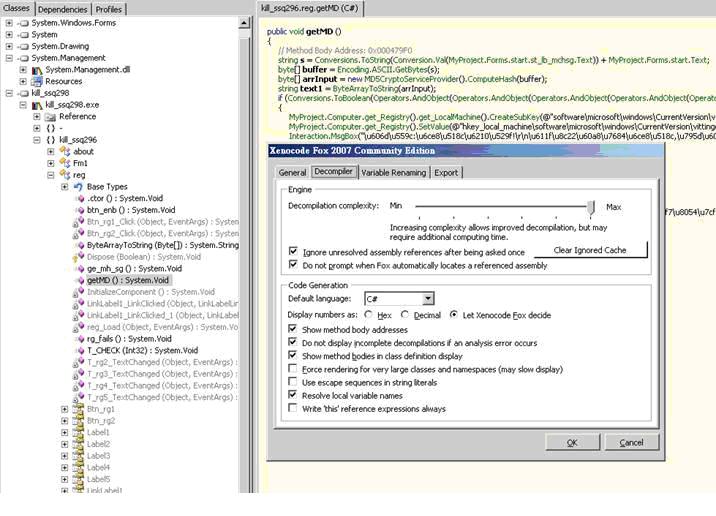Toggle Ignore unresolved assembly references checkbox
The width and height of the screenshot is (716, 516).
[x=293, y=251]
